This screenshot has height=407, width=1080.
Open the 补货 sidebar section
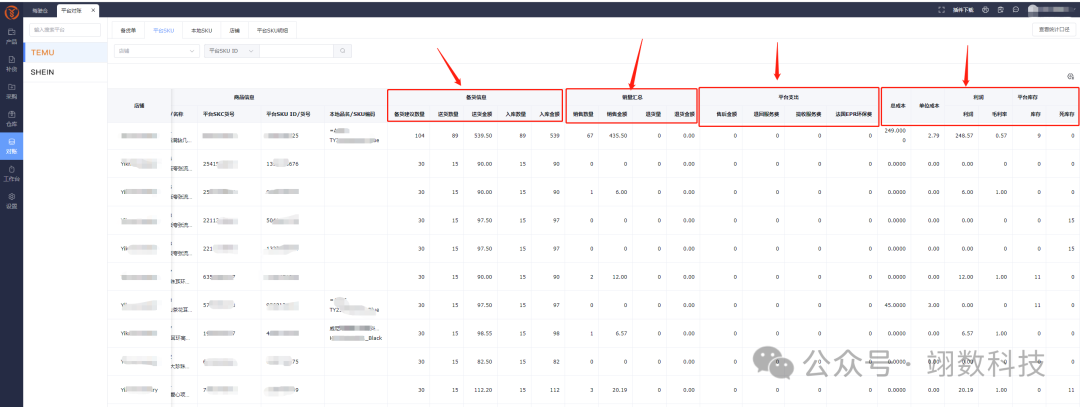click(x=11, y=64)
